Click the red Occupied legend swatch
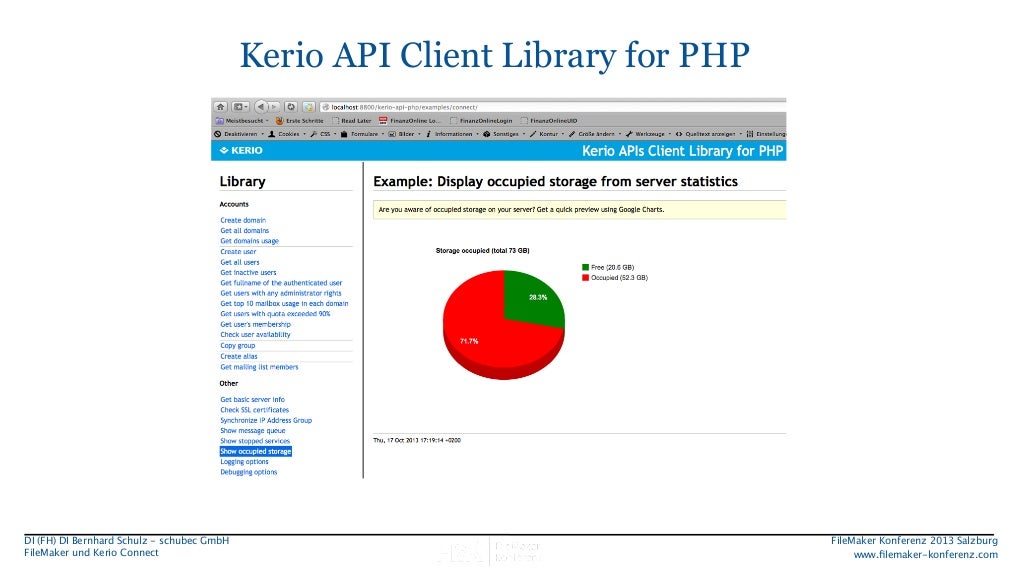This screenshot has height=576, width=1024. pos(586,278)
